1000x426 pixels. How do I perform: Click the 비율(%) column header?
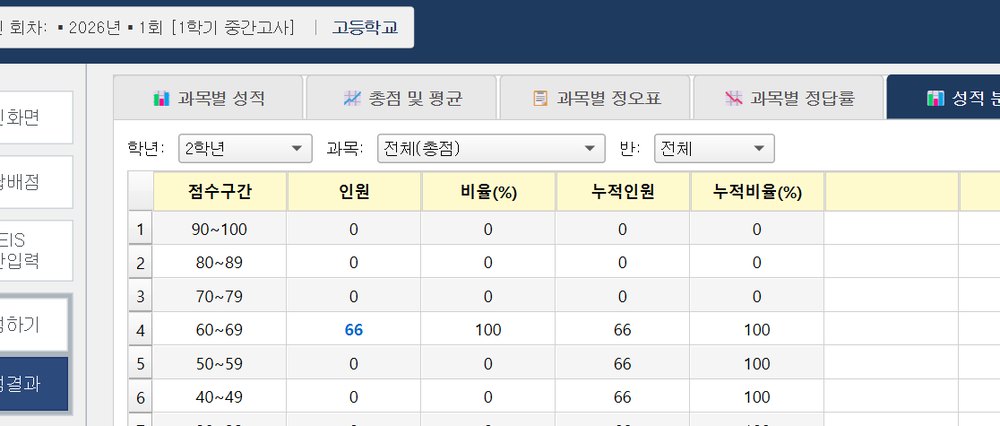[488, 192]
